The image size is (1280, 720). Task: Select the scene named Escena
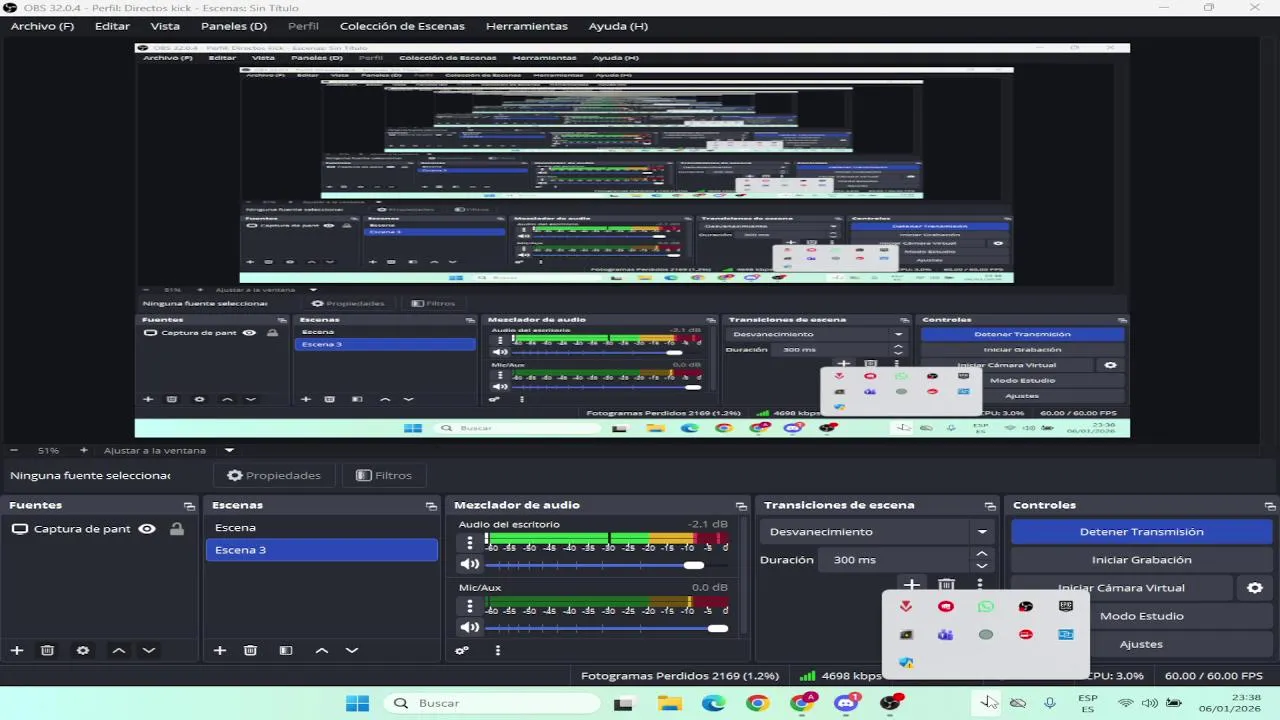[x=322, y=528]
